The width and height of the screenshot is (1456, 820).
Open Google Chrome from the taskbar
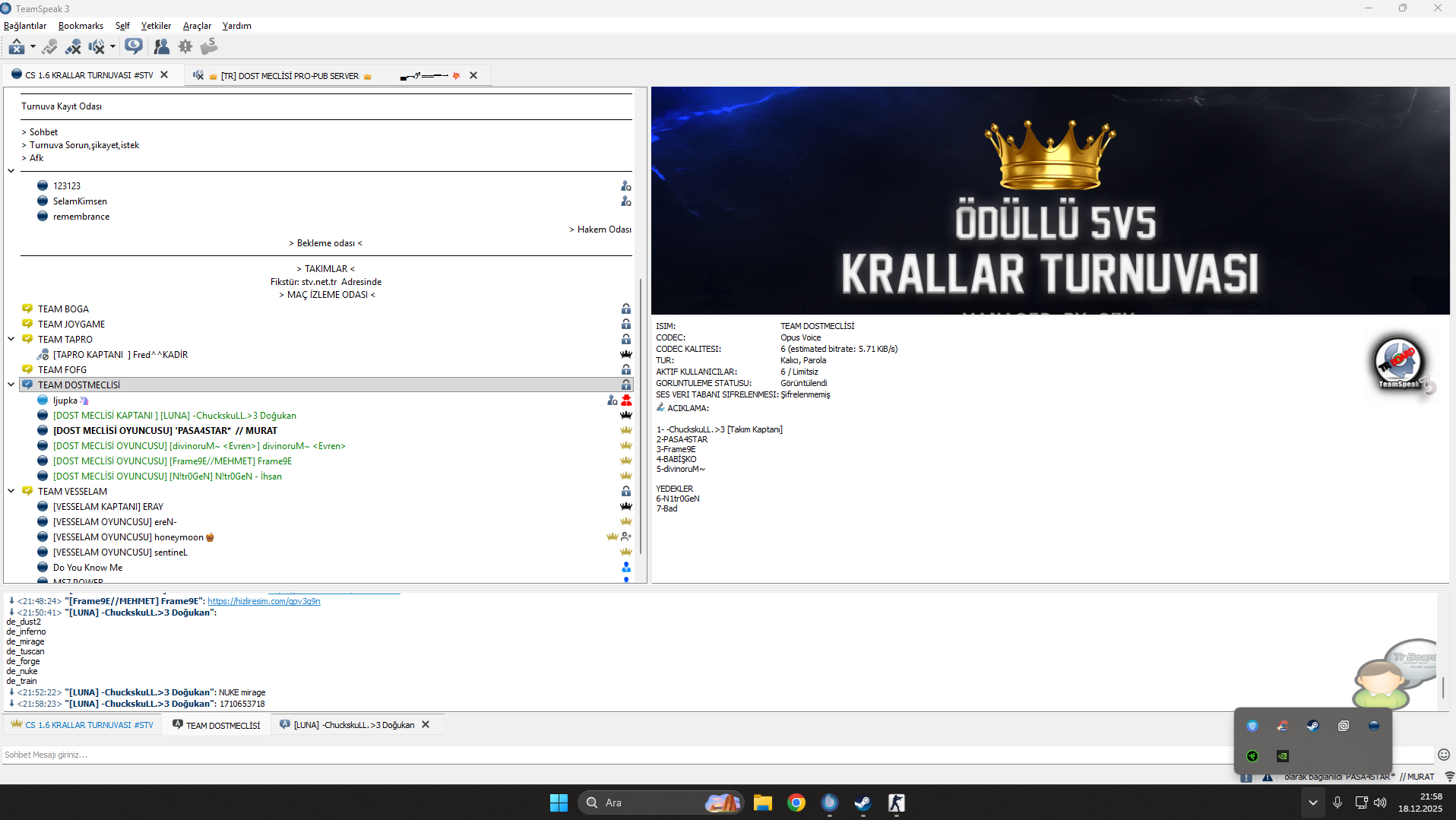point(796,803)
